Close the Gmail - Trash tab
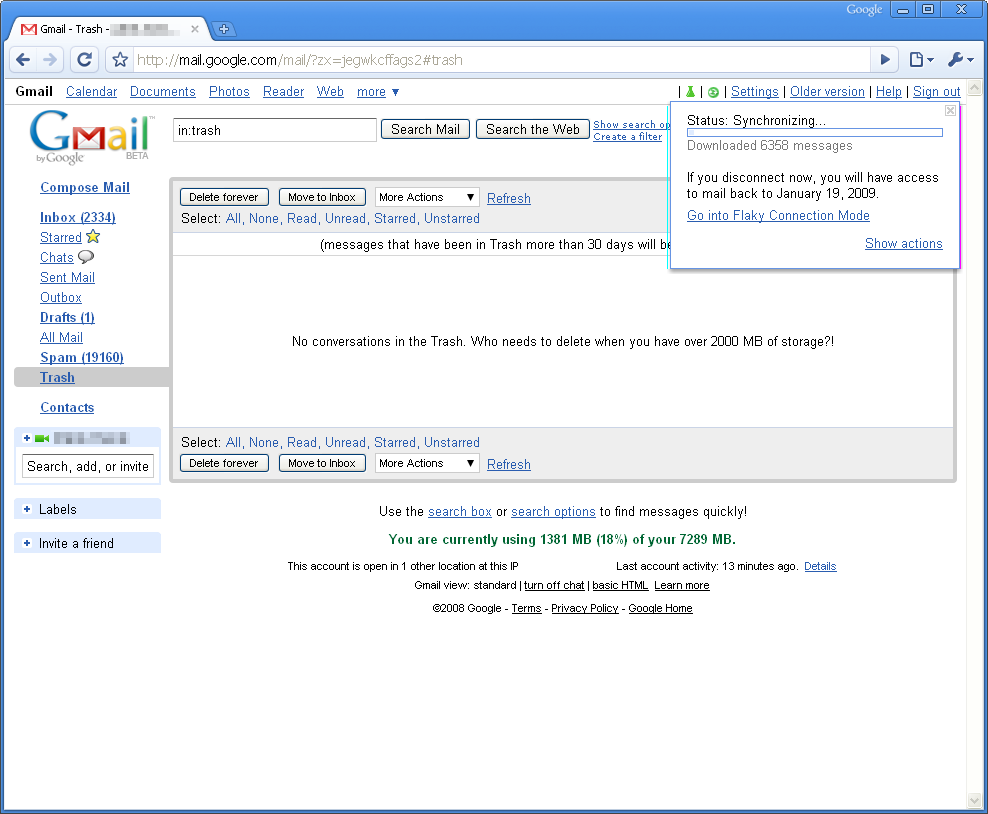The image size is (988, 814). pos(195,29)
